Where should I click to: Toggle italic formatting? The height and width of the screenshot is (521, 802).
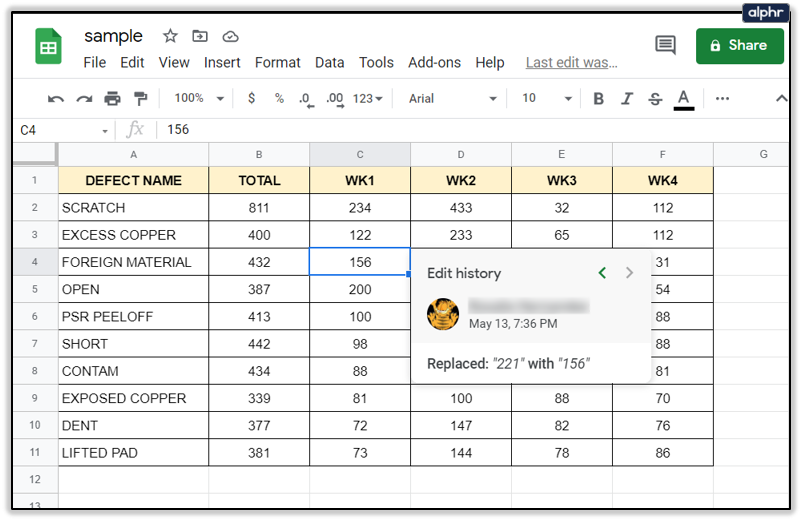point(627,99)
